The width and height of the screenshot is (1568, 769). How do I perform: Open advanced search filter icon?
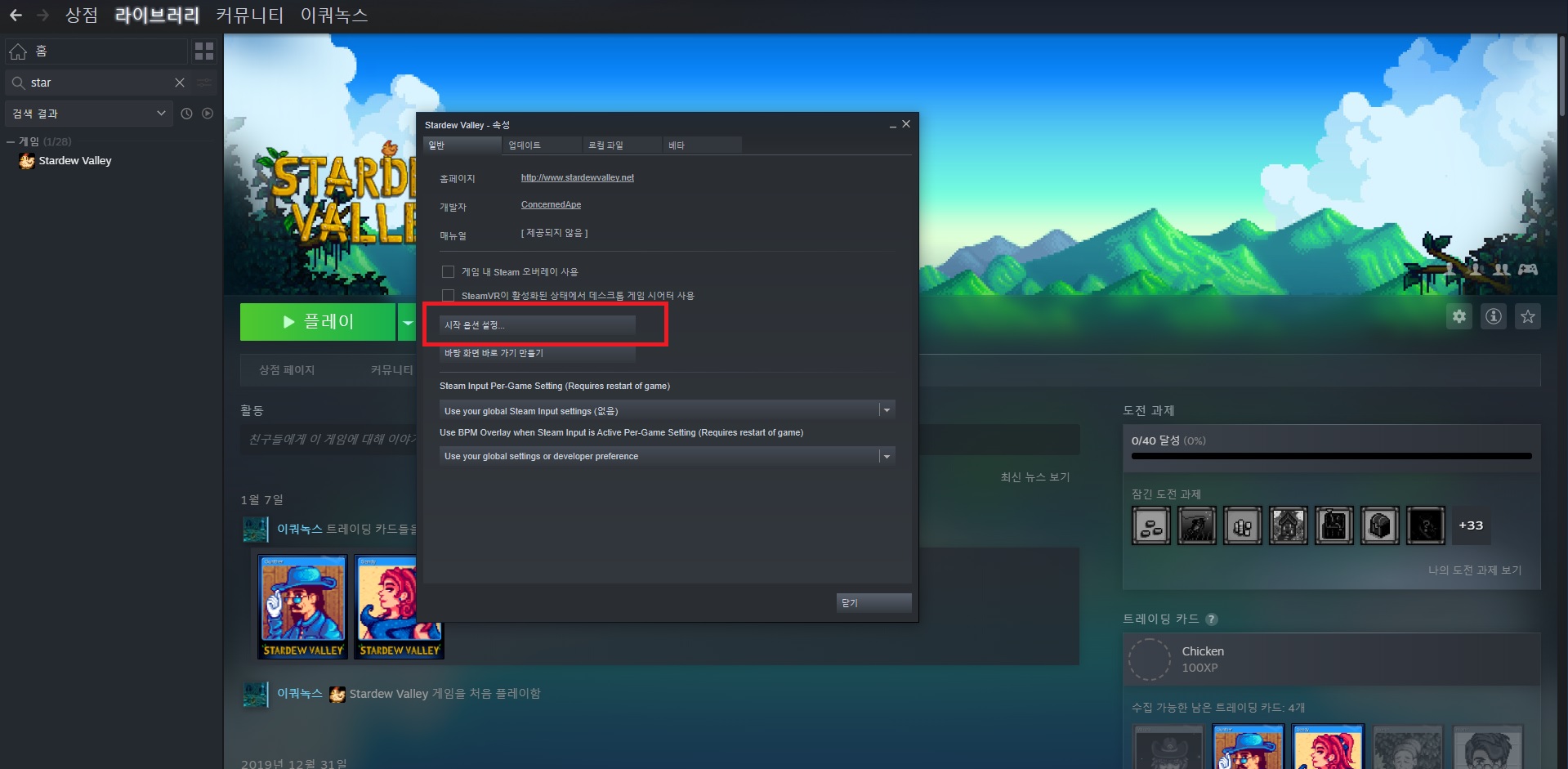204,83
